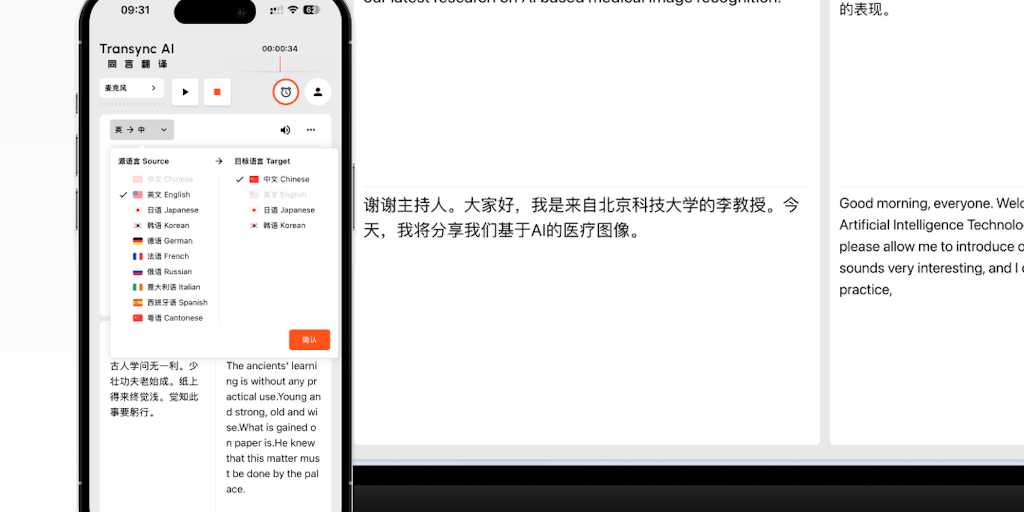This screenshot has width=1024, height=512.
Task: Click the 00:00:34 recording timer
Action: click(x=280, y=49)
